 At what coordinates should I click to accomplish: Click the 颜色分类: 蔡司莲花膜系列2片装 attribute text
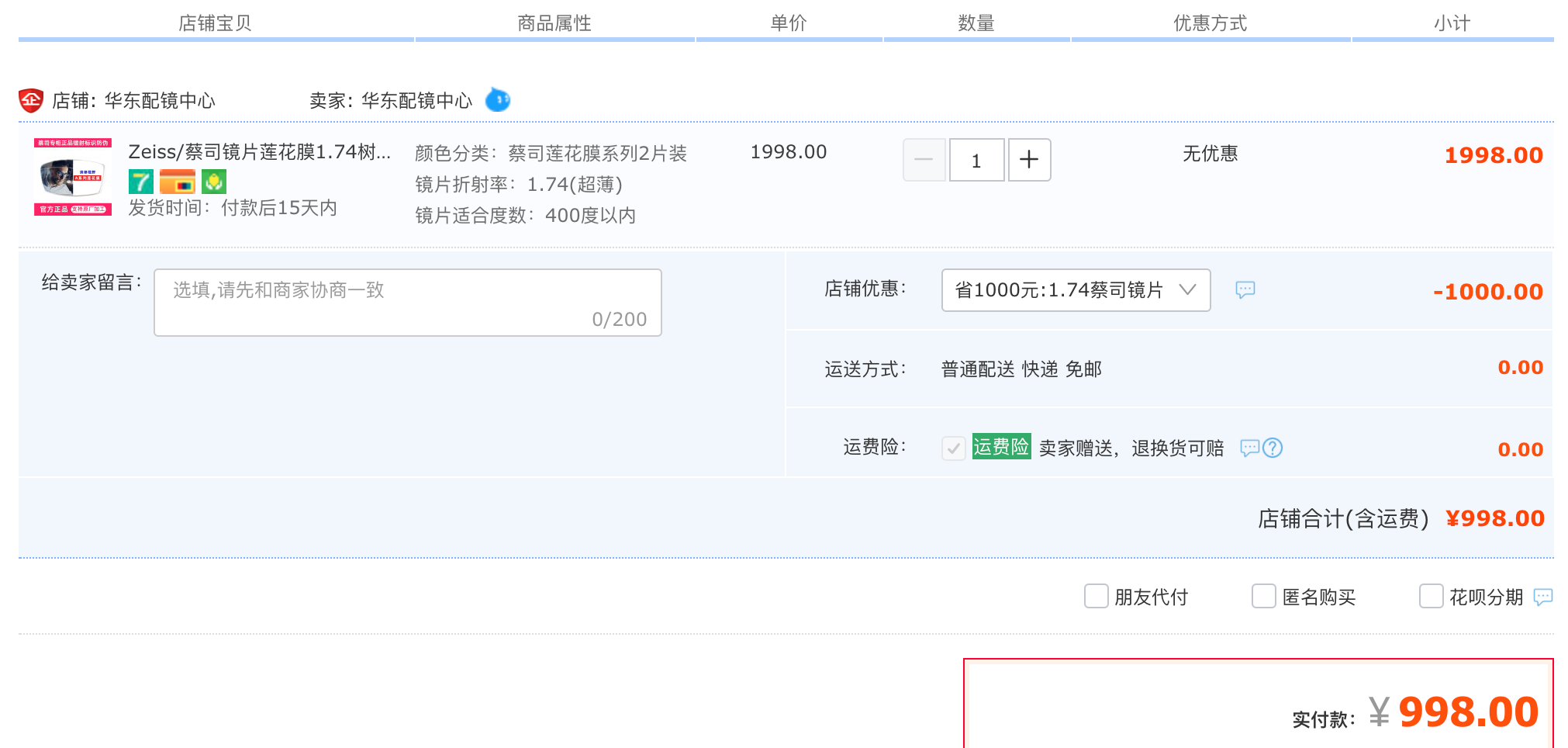point(551,154)
